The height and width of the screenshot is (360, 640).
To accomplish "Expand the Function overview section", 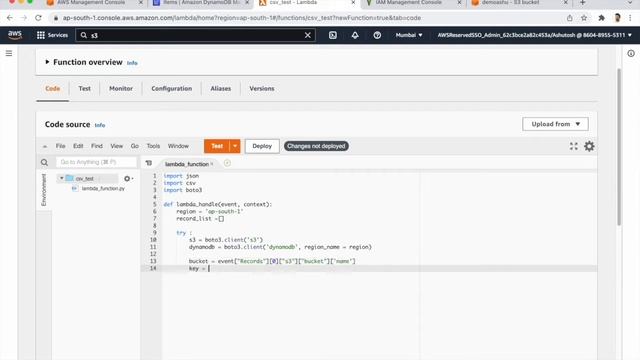I will [47, 62].
